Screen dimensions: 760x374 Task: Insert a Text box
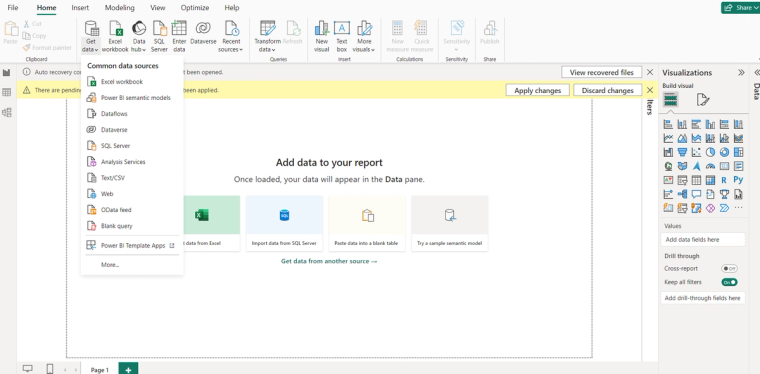pos(342,36)
